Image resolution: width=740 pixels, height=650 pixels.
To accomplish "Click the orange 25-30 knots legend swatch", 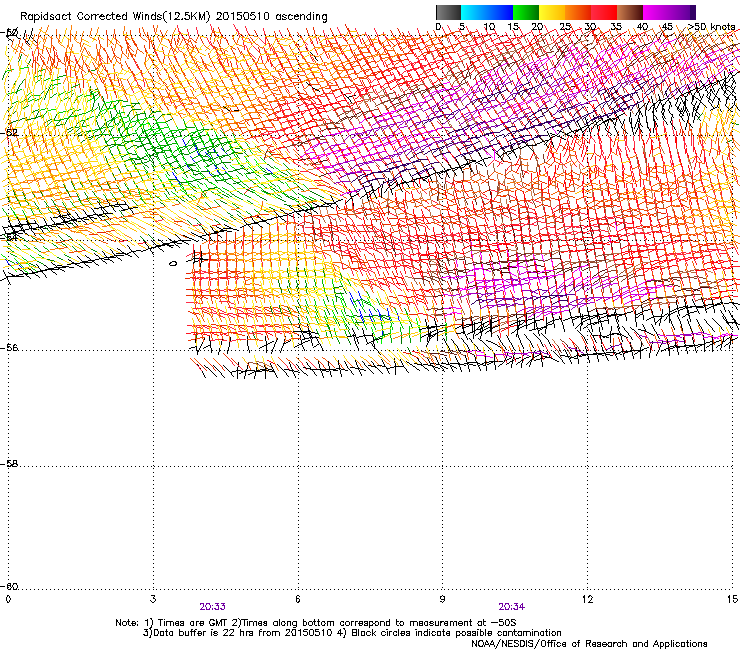I will tap(578, 12).
